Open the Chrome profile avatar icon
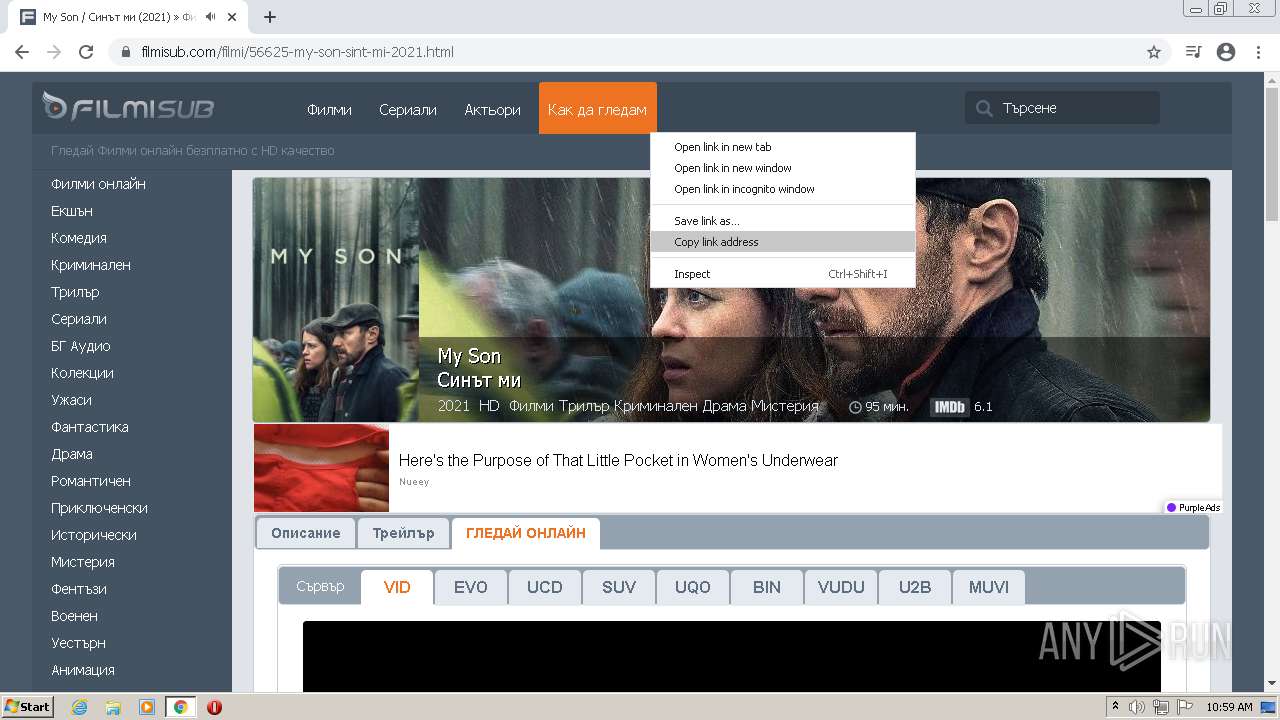Viewport: 1280px width, 720px height. (1226, 52)
